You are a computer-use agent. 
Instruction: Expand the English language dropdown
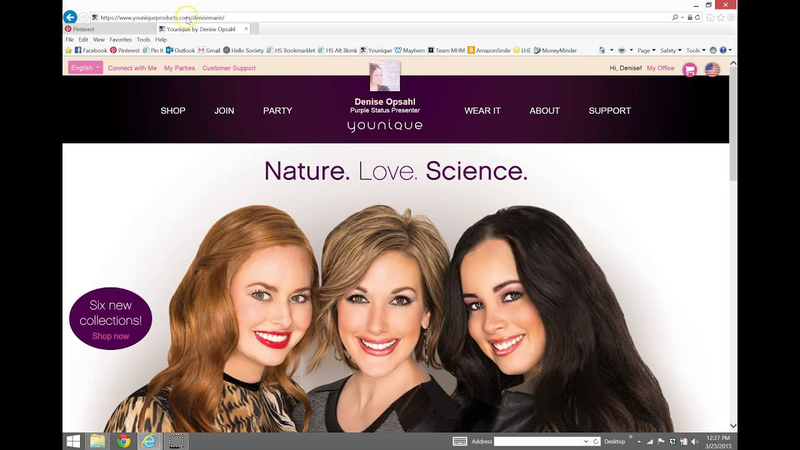84,68
